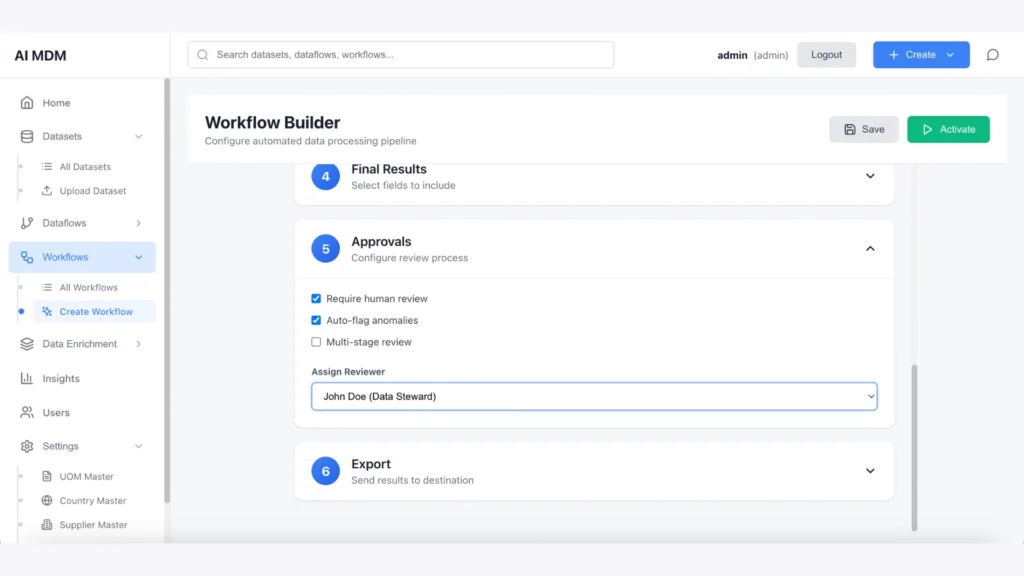Click the Home icon in sidebar

point(27,103)
